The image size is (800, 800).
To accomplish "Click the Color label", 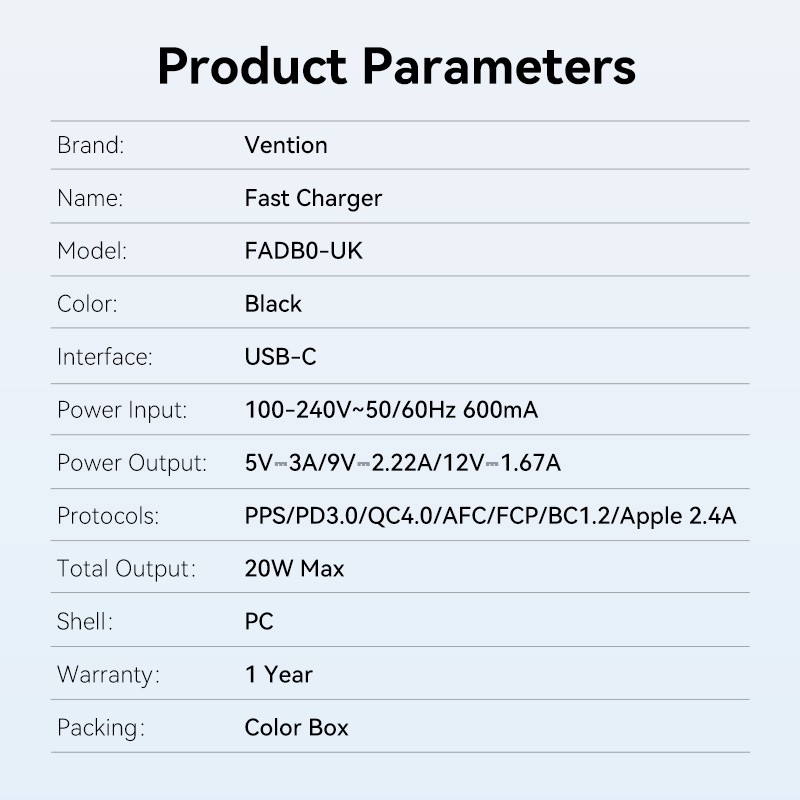I will tap(88, 304).
